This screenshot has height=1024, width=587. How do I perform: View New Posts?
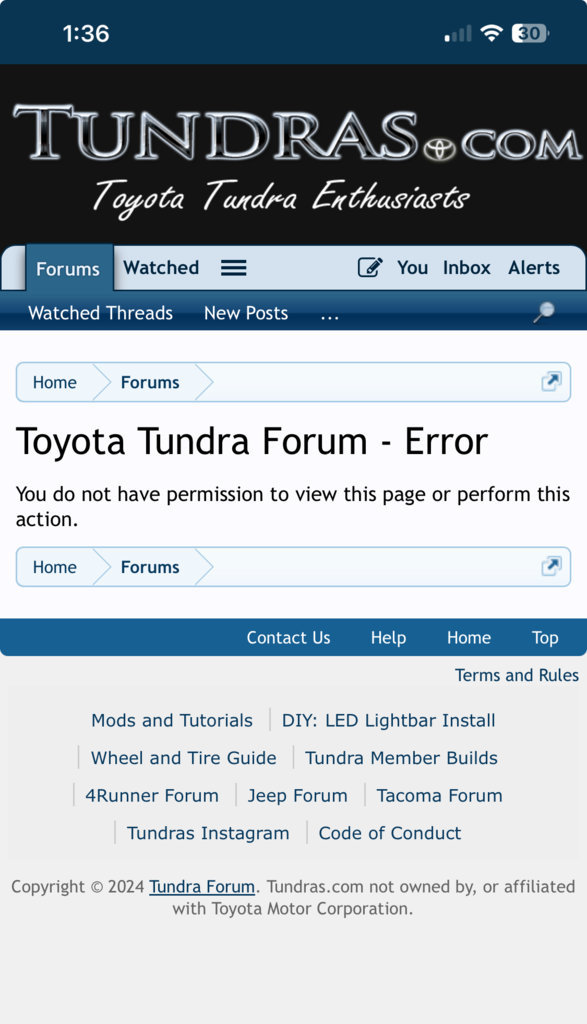point(246,313)
